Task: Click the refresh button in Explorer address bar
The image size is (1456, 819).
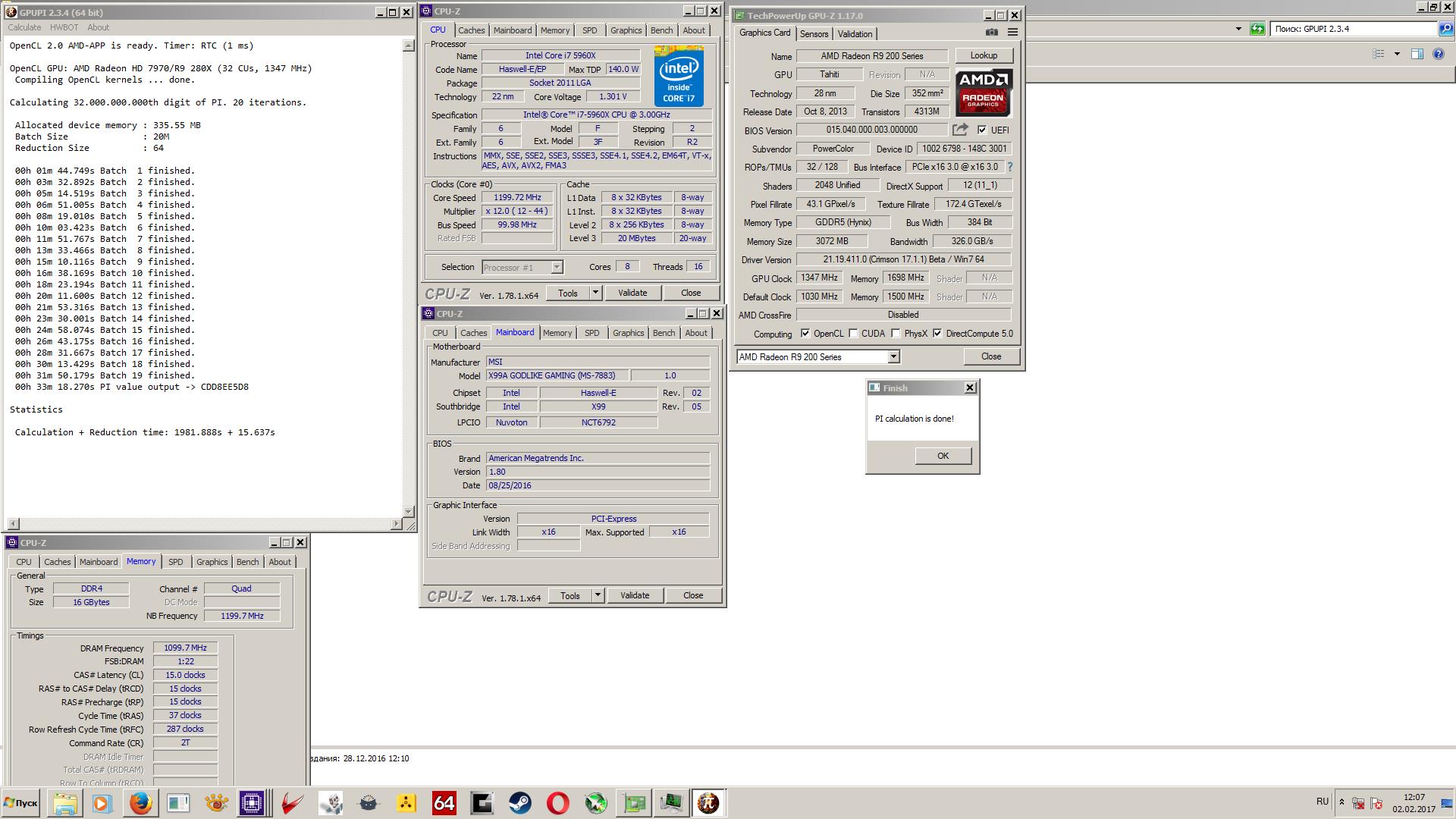Action: [x=1257, y=29]
